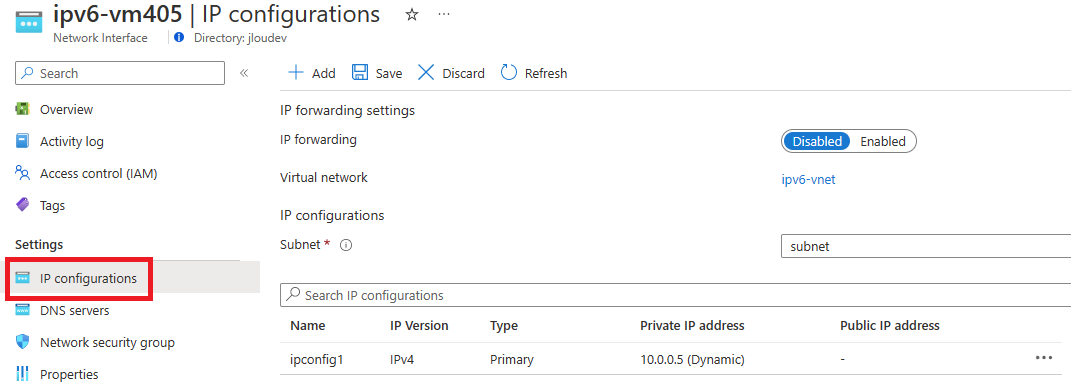Click the Directory info icon
Viewport: 1071px width, 387px height.
coord(179,38)
